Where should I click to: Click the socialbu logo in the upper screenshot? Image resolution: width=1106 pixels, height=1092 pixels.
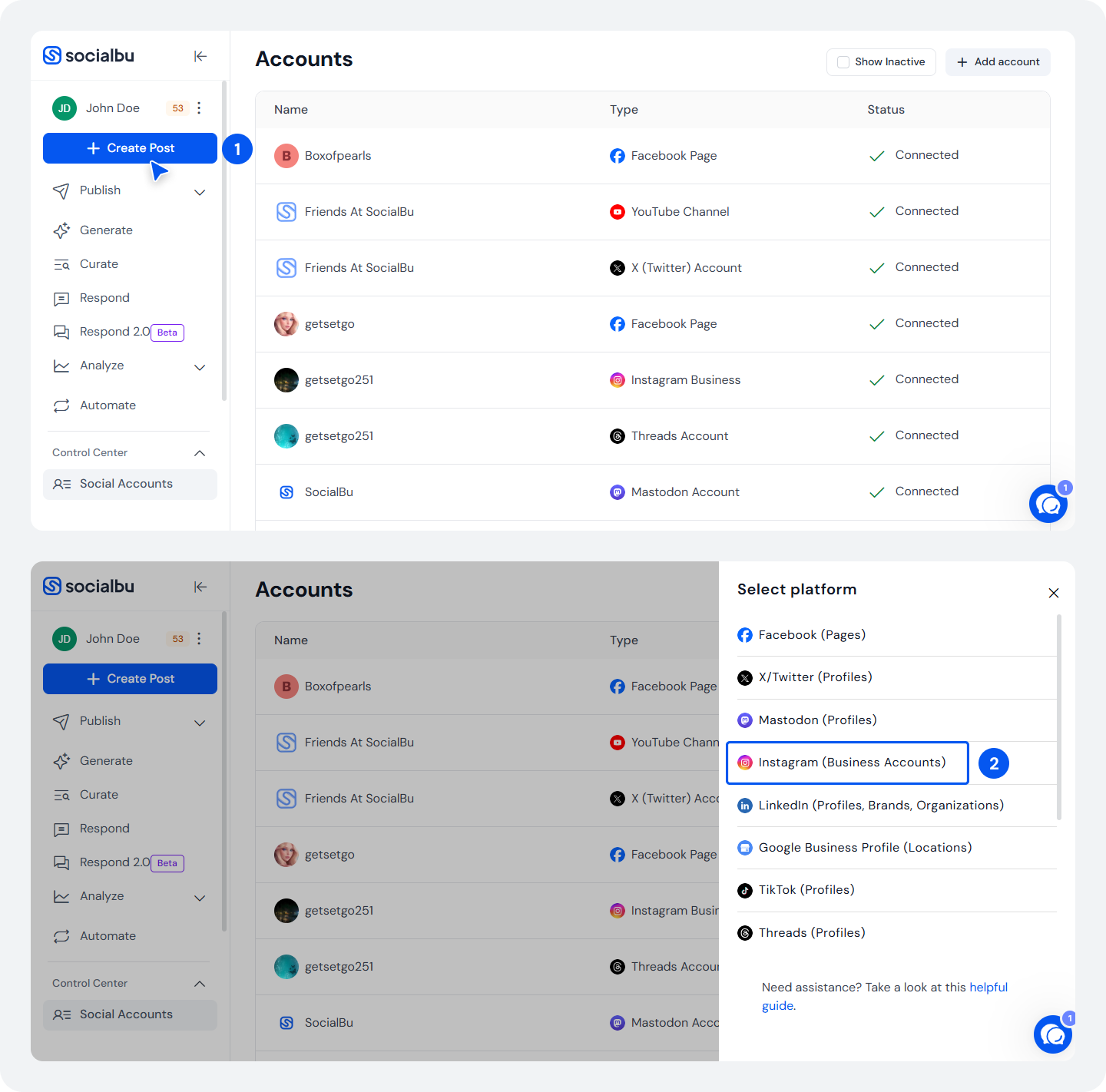pyautogui.click(x=88, y=55)
